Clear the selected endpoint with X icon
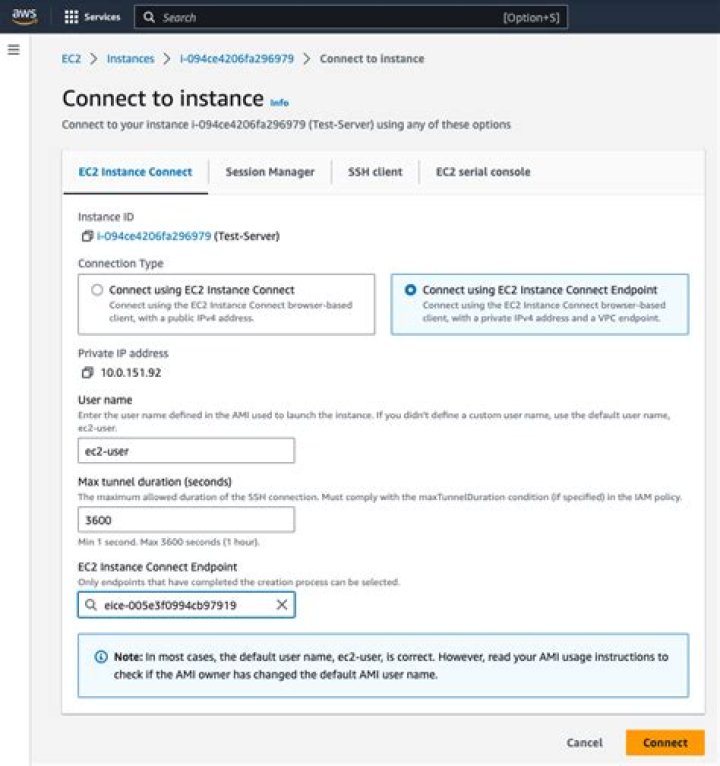The image size is (720, 766). (281, 605)
